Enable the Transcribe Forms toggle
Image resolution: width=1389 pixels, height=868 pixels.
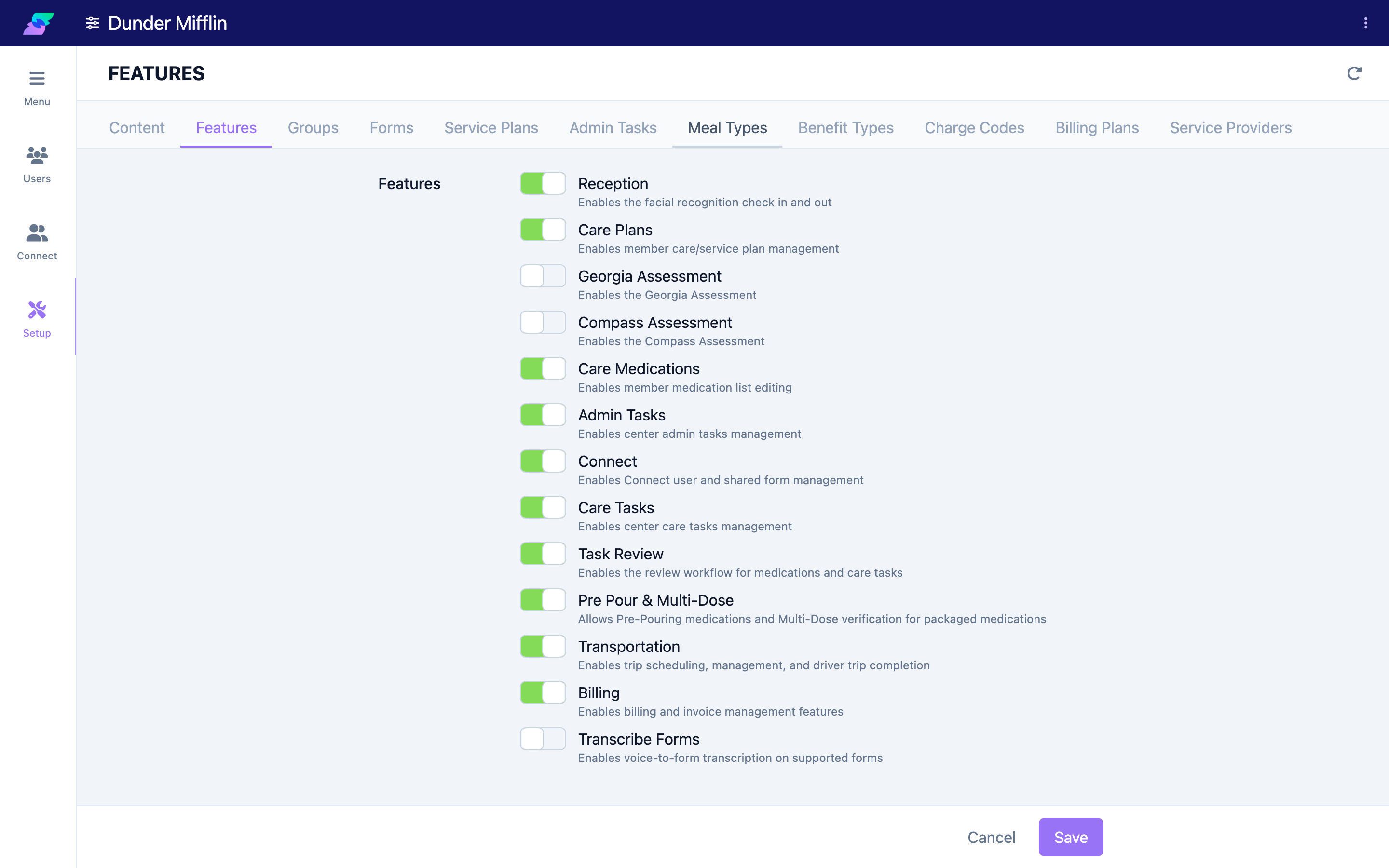(543, 739)
